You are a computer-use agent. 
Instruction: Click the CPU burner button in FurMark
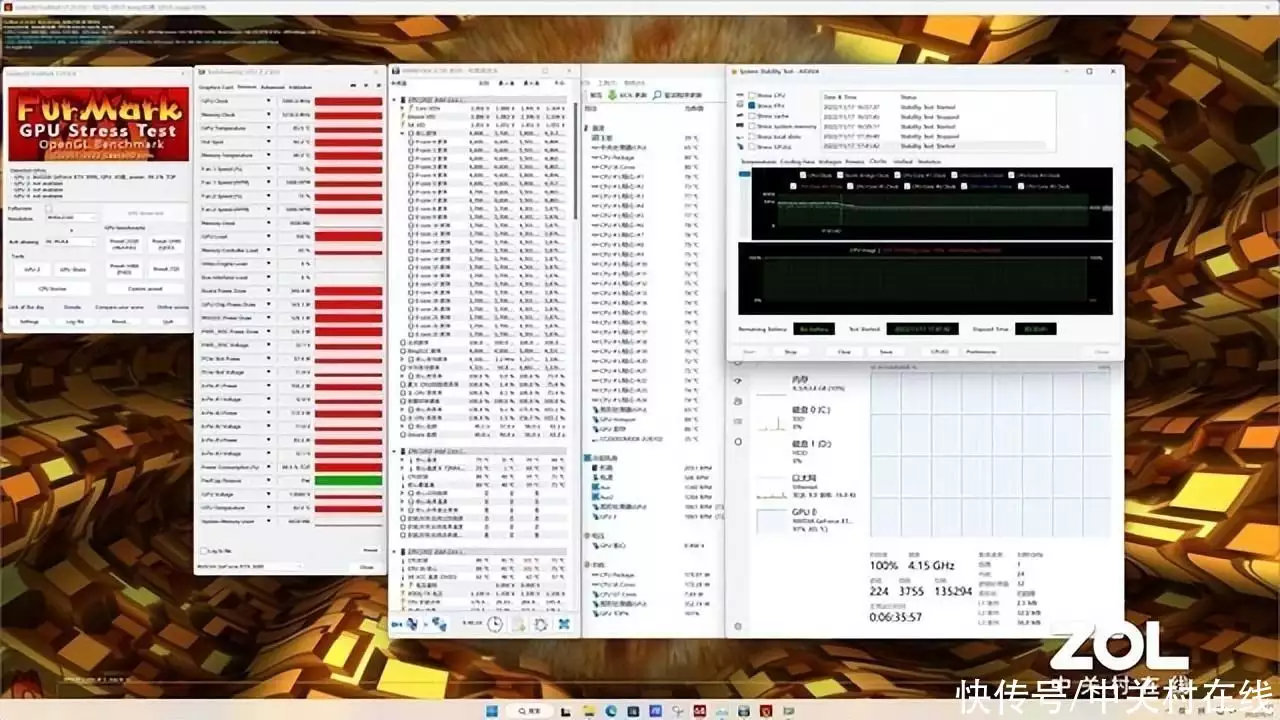tap(51, 288)
